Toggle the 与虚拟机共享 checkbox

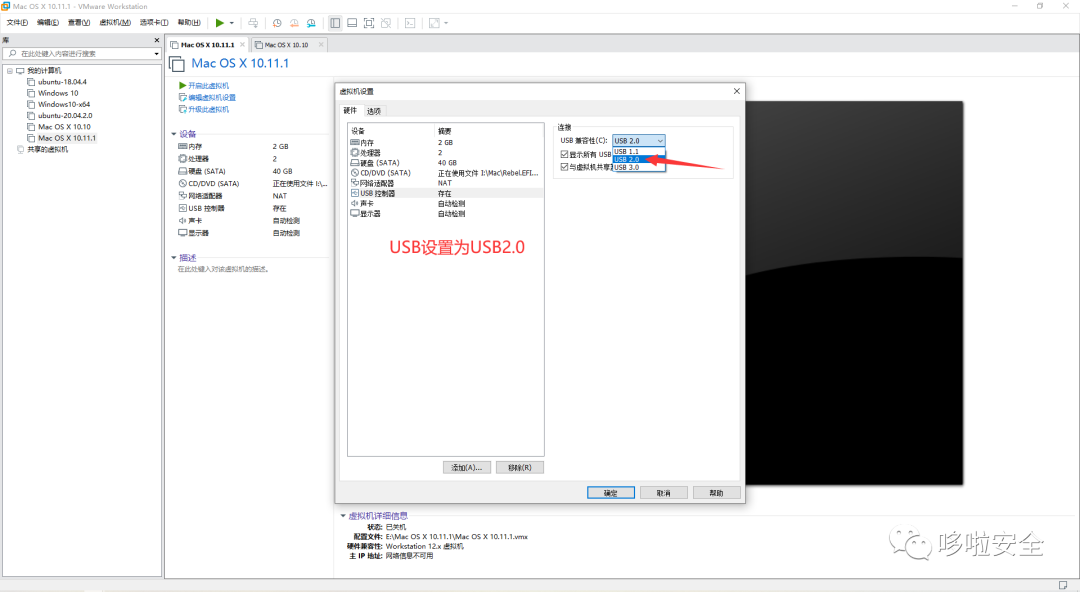pos(565,167)
